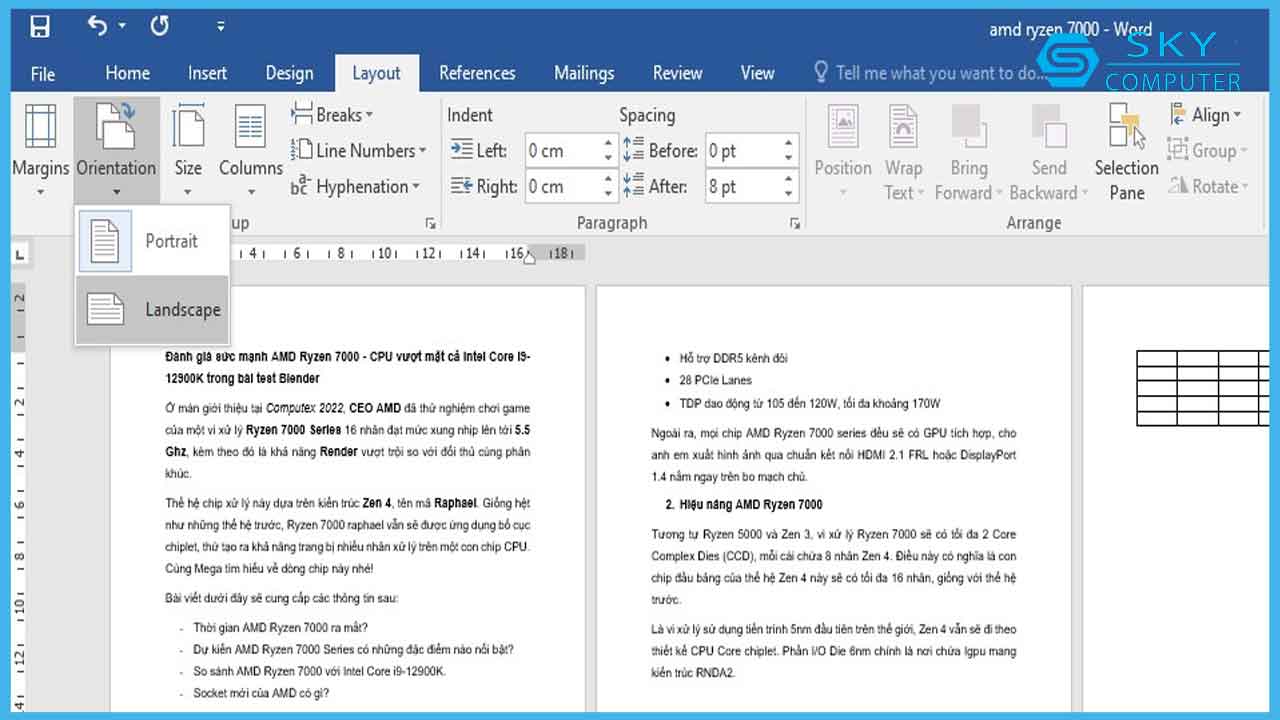The image size is (1280, 720).
Task: Click the Position button
Action: [843, 152]
